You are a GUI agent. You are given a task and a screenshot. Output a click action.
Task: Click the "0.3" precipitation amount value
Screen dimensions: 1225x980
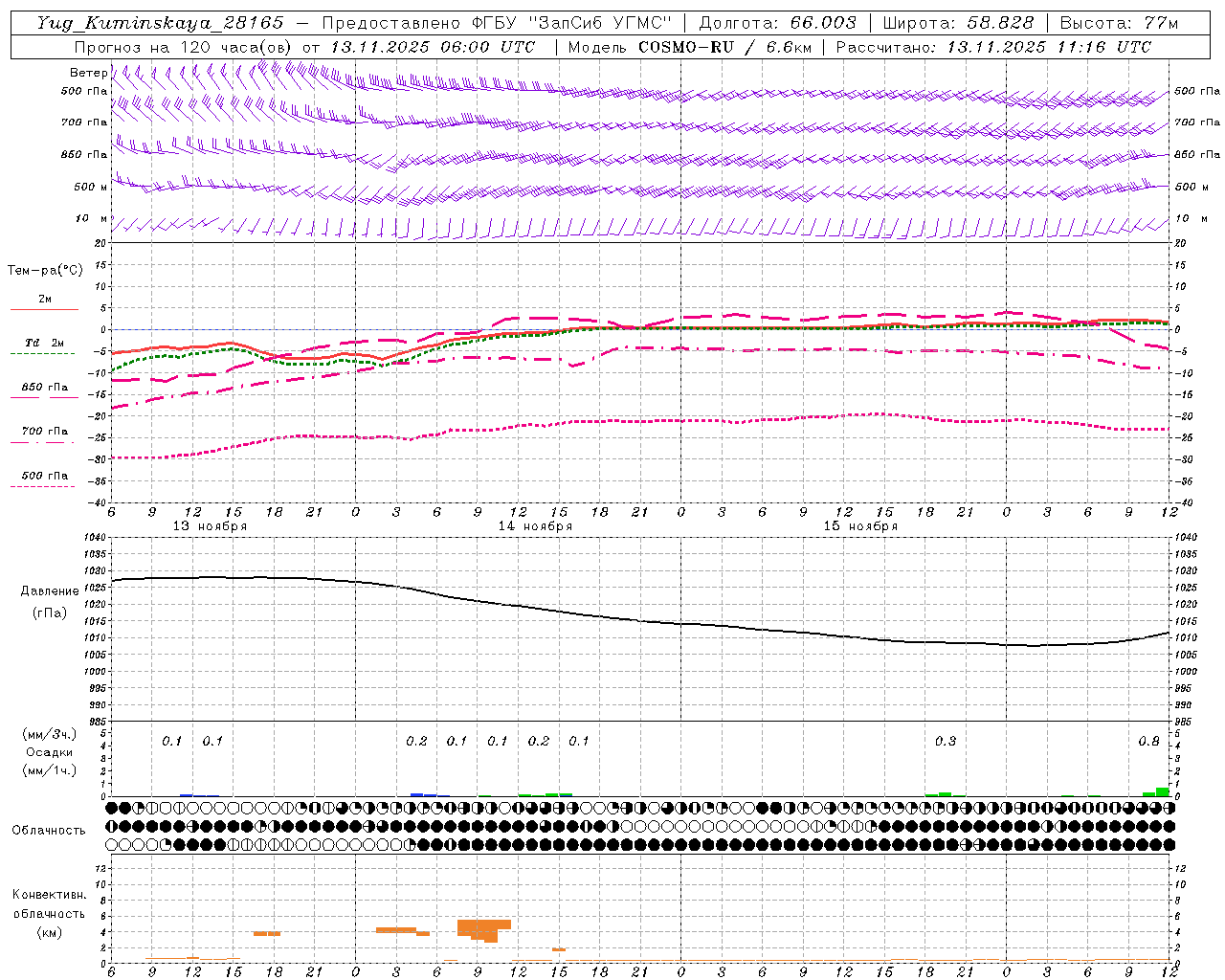tap(945, 742)
